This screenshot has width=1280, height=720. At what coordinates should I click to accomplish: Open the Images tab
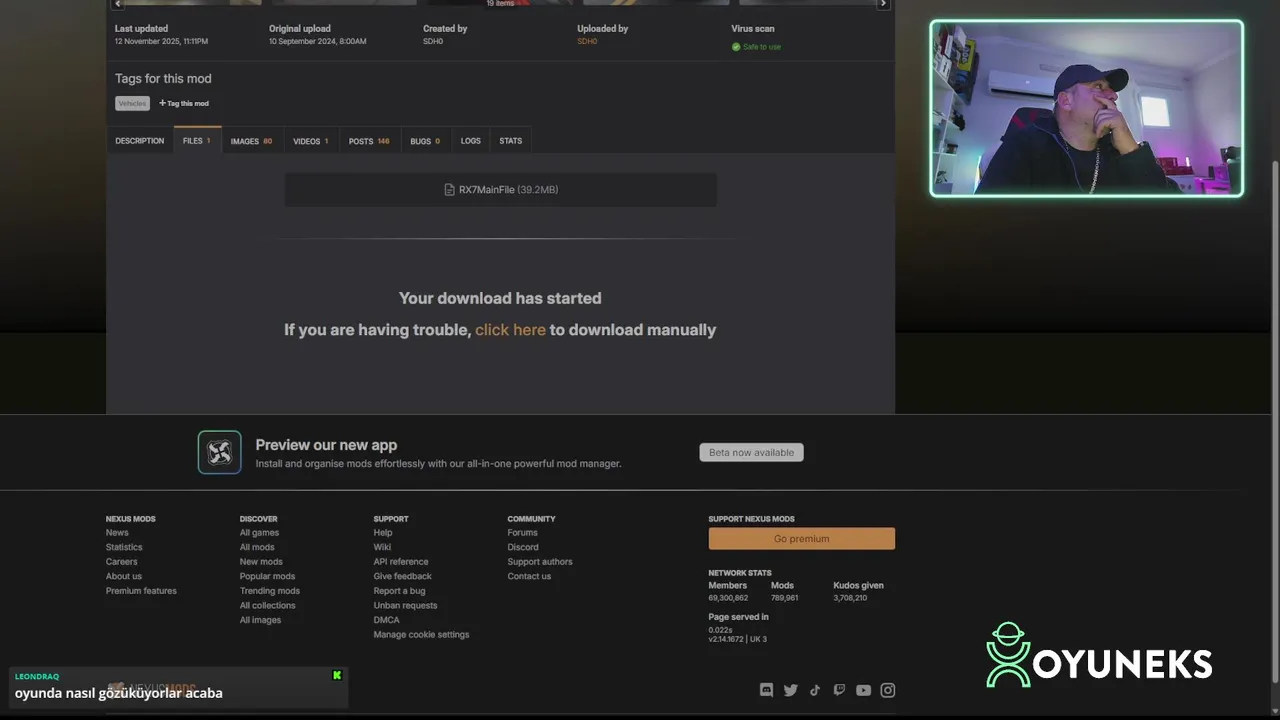click(251, 141)
